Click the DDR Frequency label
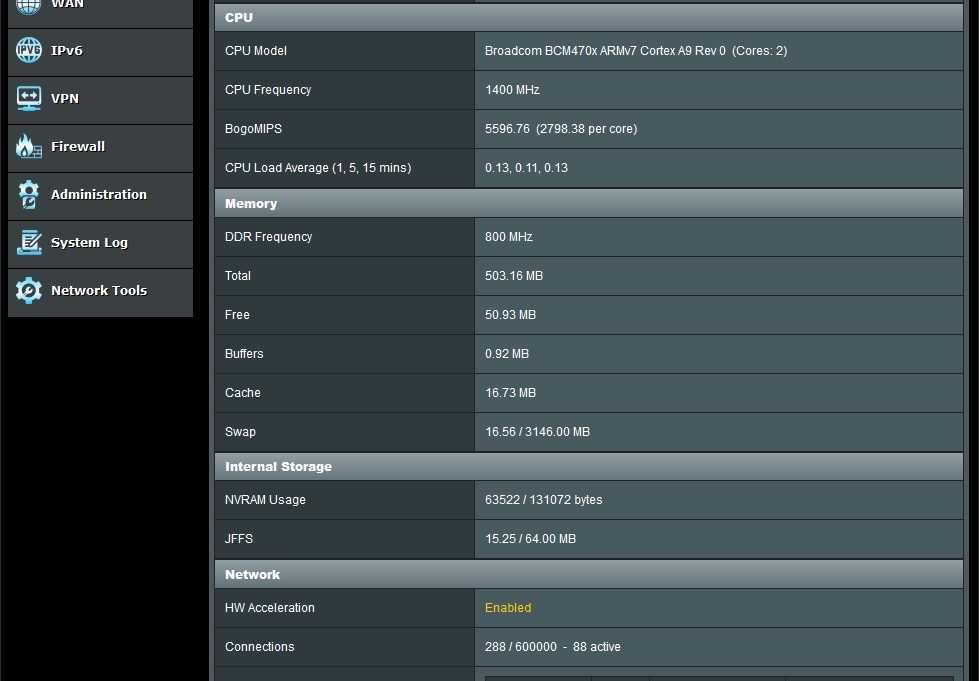The height and width of the screenshot is (681, 979). [268, 237]
